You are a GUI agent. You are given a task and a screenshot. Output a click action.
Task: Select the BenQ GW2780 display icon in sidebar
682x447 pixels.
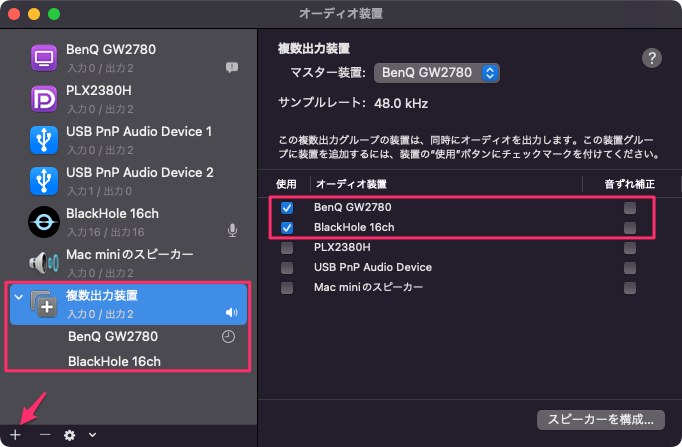(44, 58)
